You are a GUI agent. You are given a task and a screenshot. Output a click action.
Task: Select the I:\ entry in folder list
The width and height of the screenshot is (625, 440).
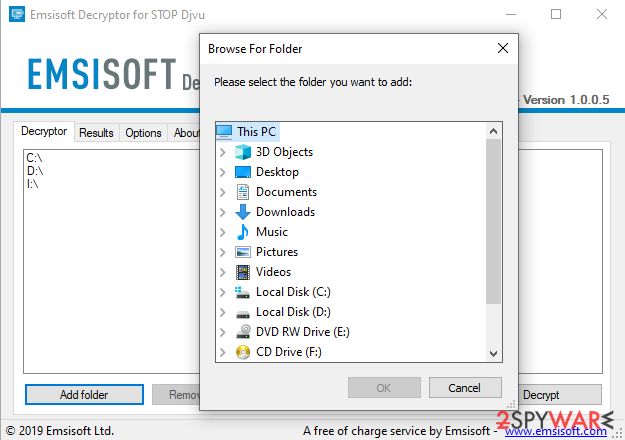(32, 184)
